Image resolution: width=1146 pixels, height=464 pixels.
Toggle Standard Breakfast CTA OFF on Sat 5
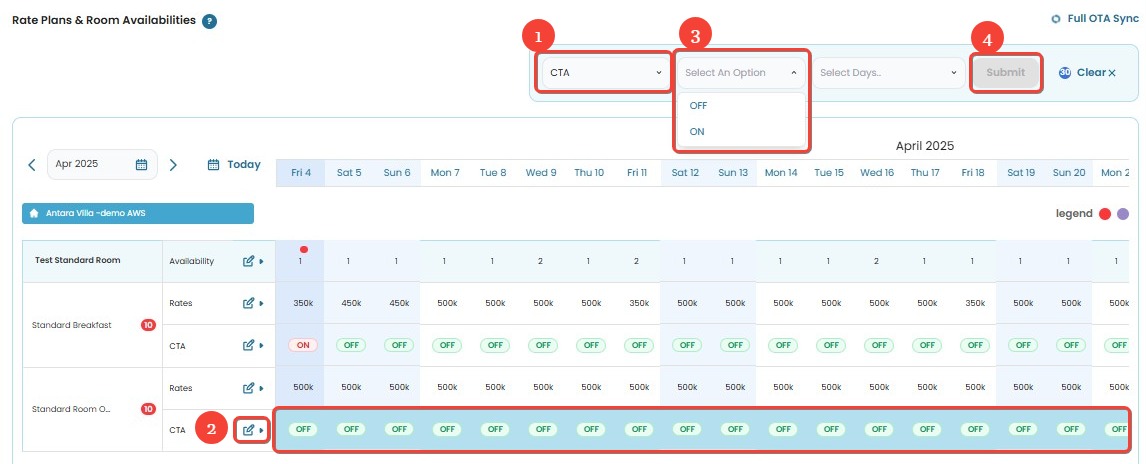pyautogui.click(x=351, y=345)
